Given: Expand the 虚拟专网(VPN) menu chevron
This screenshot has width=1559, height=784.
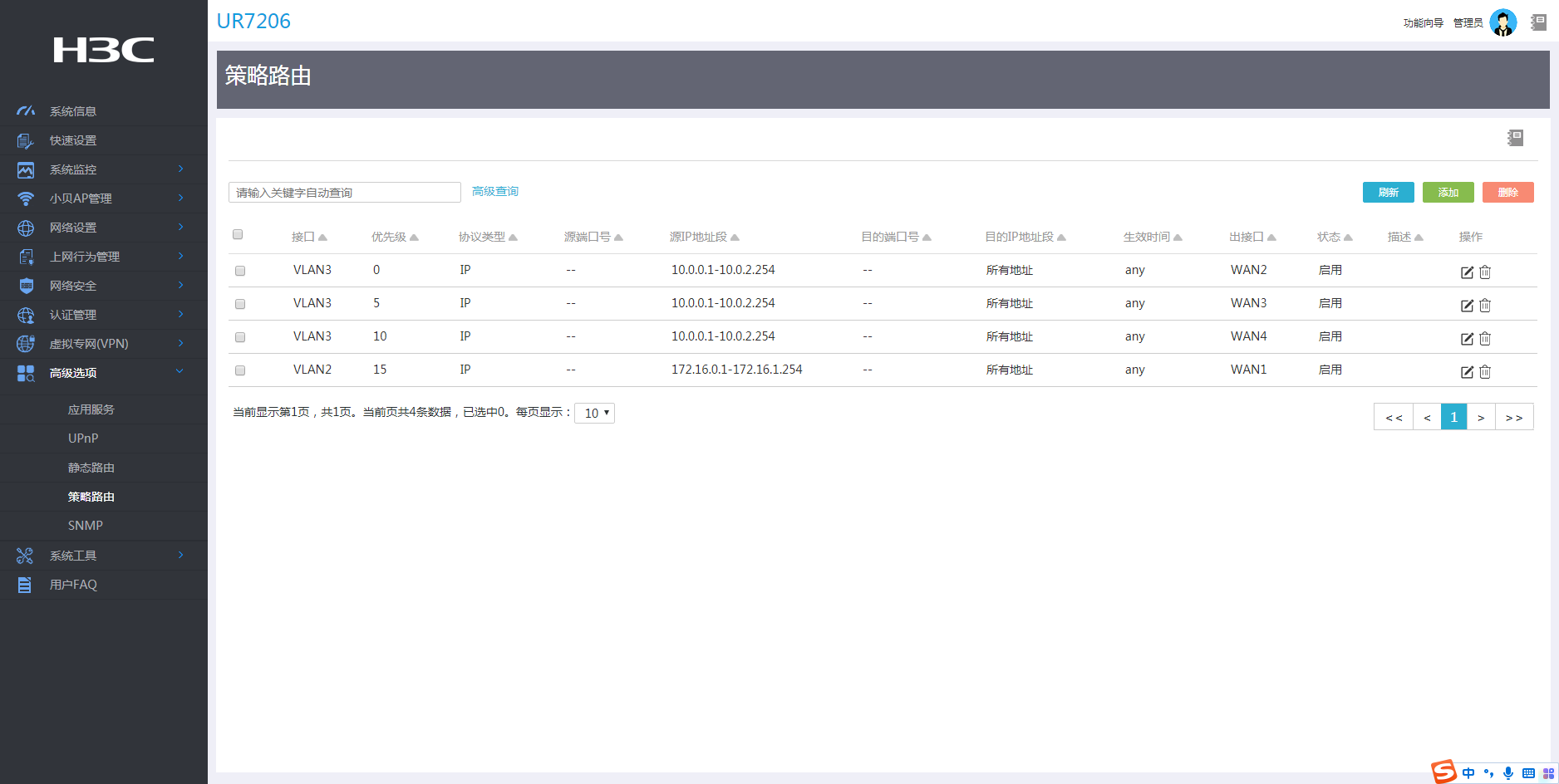Looking at the screenshot, I should click(180, 343).
